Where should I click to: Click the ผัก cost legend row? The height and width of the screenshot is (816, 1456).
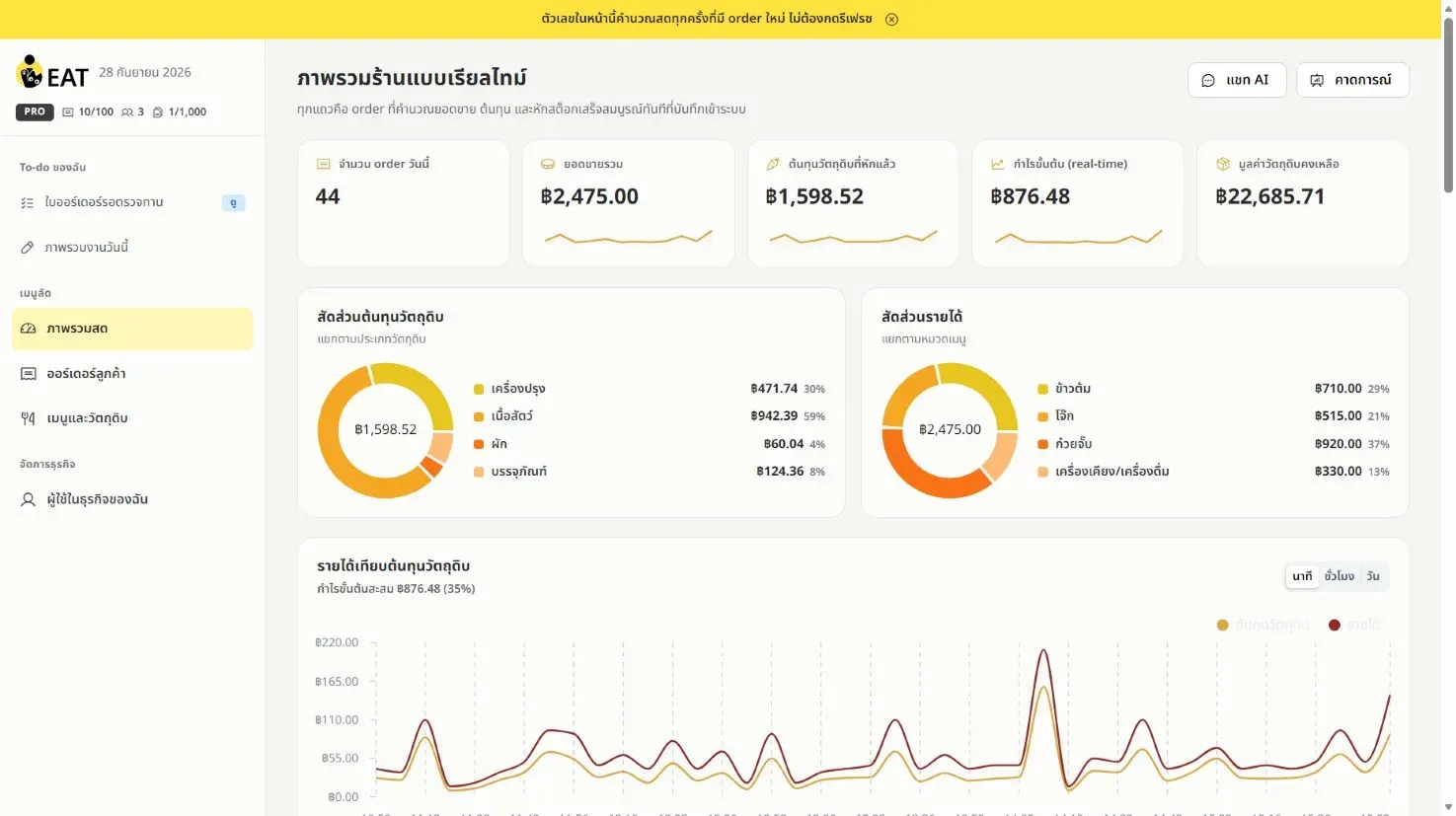point(650,444)
